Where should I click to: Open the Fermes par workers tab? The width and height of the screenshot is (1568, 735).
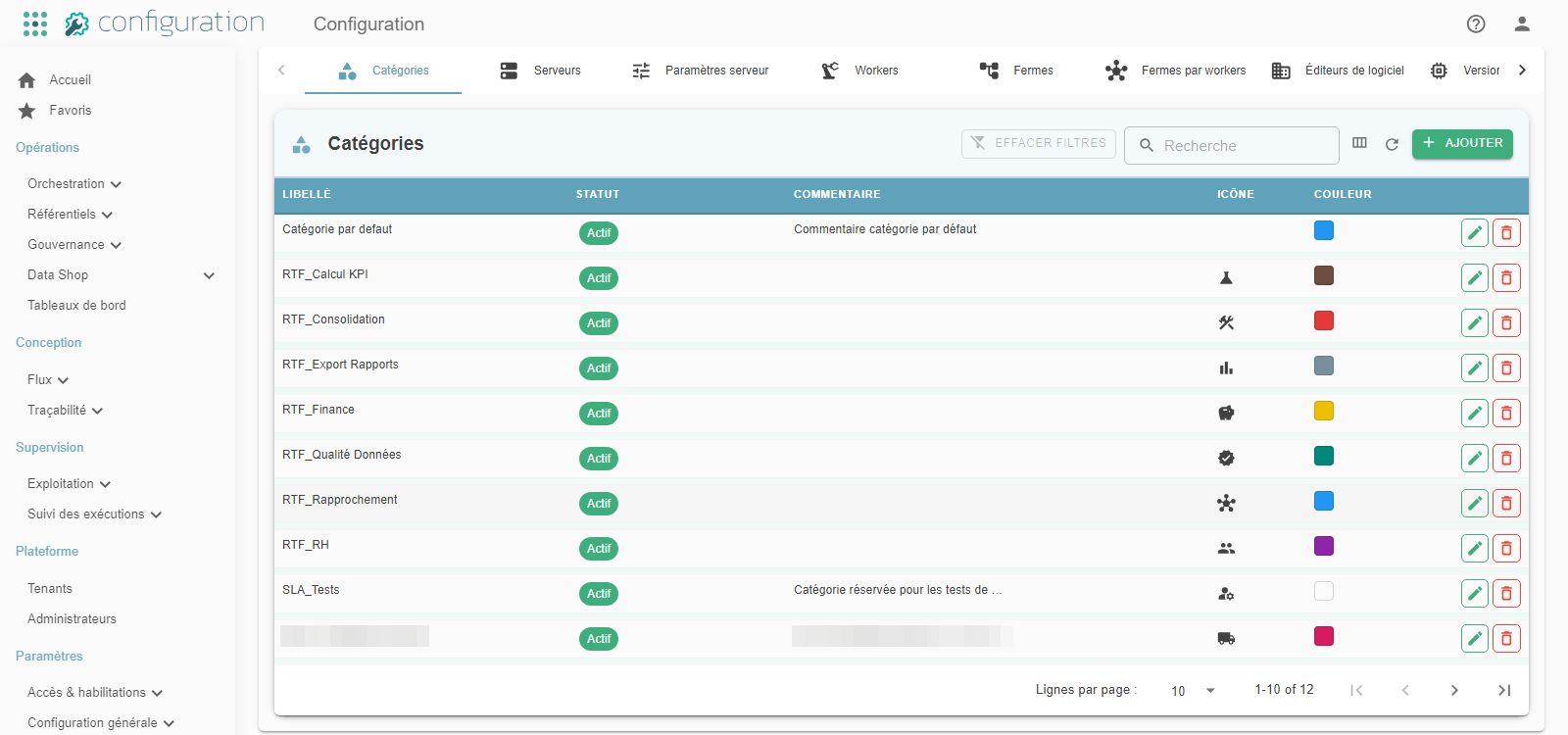pyautogui.click(x=1175, y=71)
